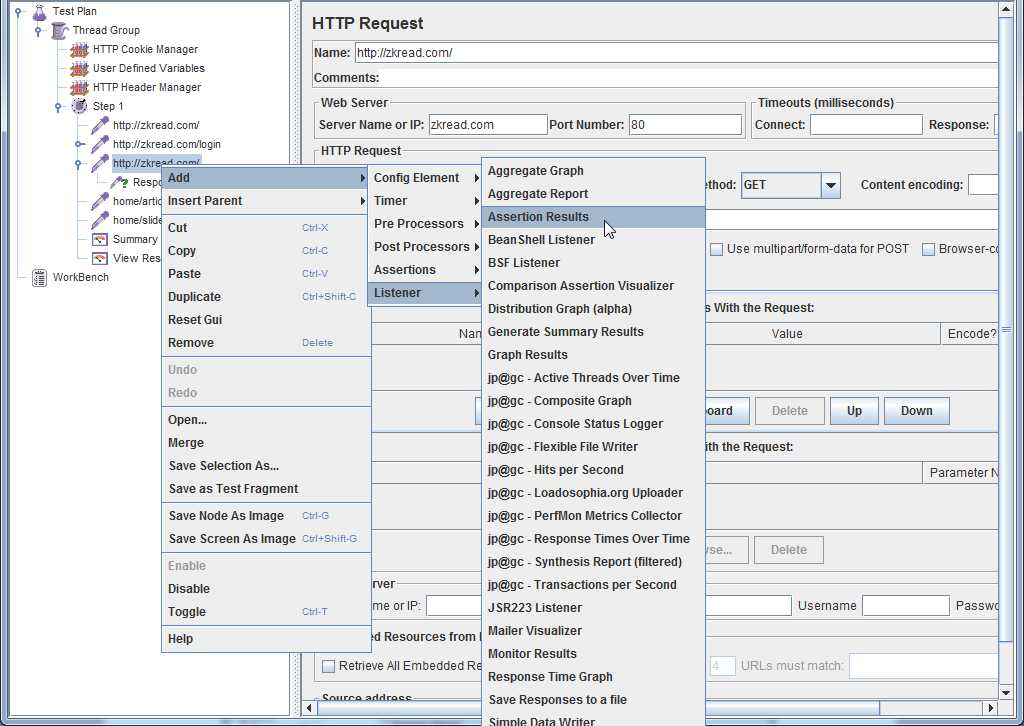
Task: Click the zkread.com/login sampler pipette icon
Action: tap(99, 145)
